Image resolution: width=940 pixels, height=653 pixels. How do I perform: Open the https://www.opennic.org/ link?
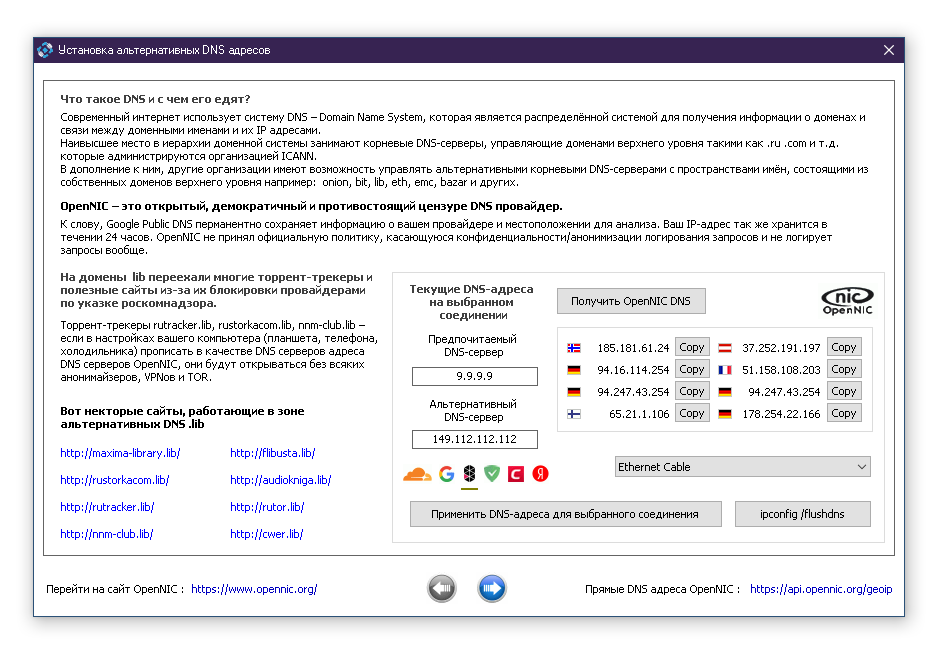(x=254, y=590)
